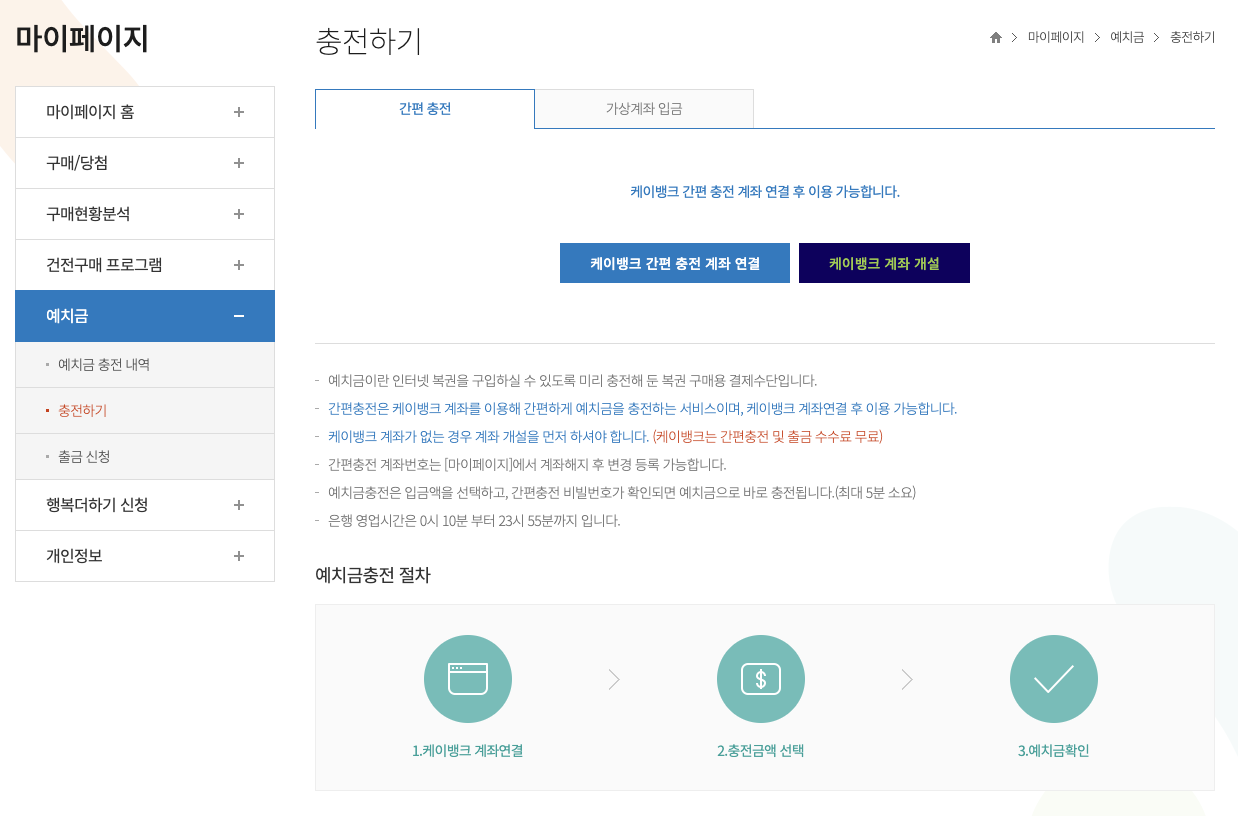Click the arrow between steps 2 and 3
Image resolution: width=1238 pixels, height=816 pixels.
[907, 680]
